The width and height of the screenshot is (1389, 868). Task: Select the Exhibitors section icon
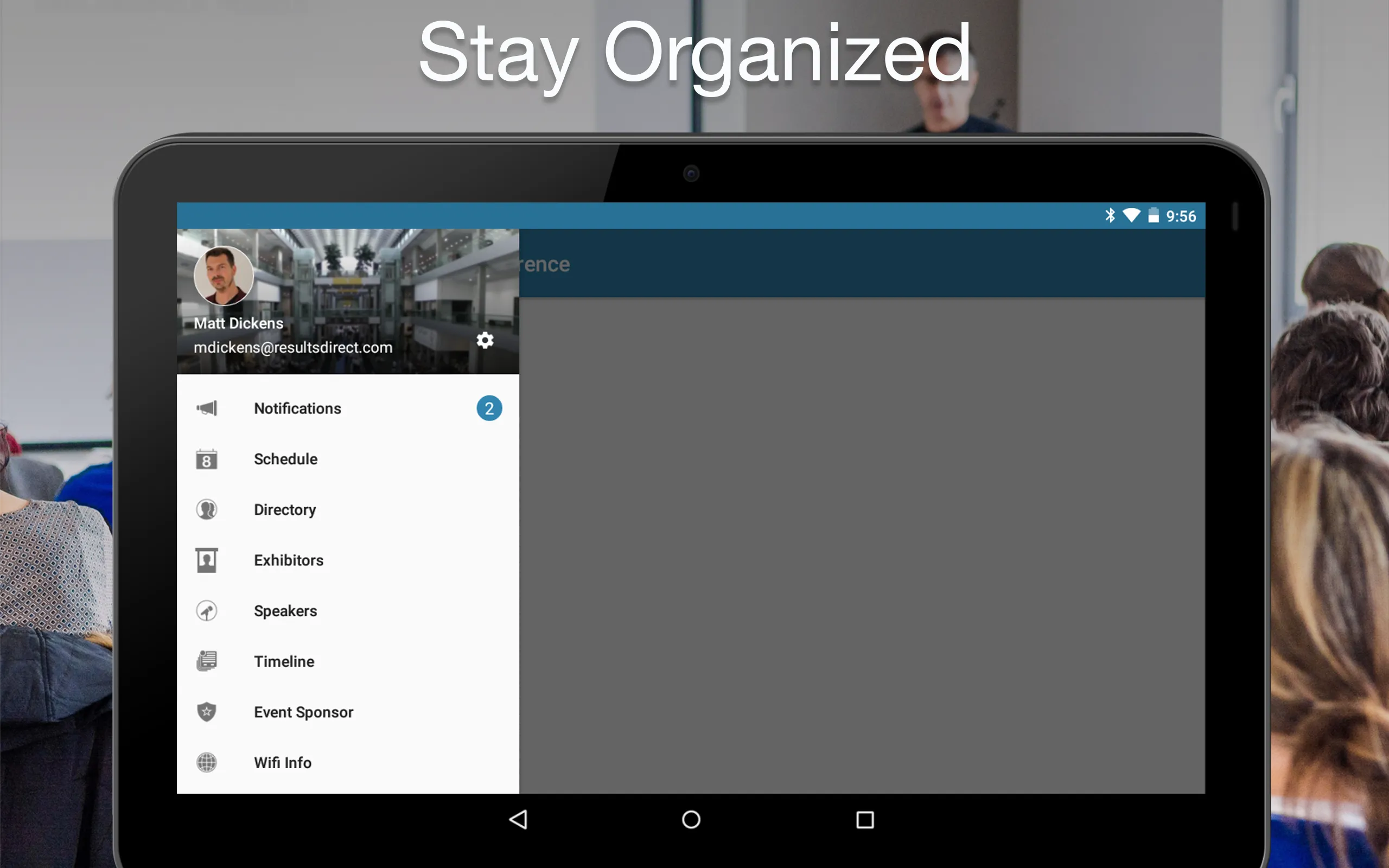[x=207, y=560]
